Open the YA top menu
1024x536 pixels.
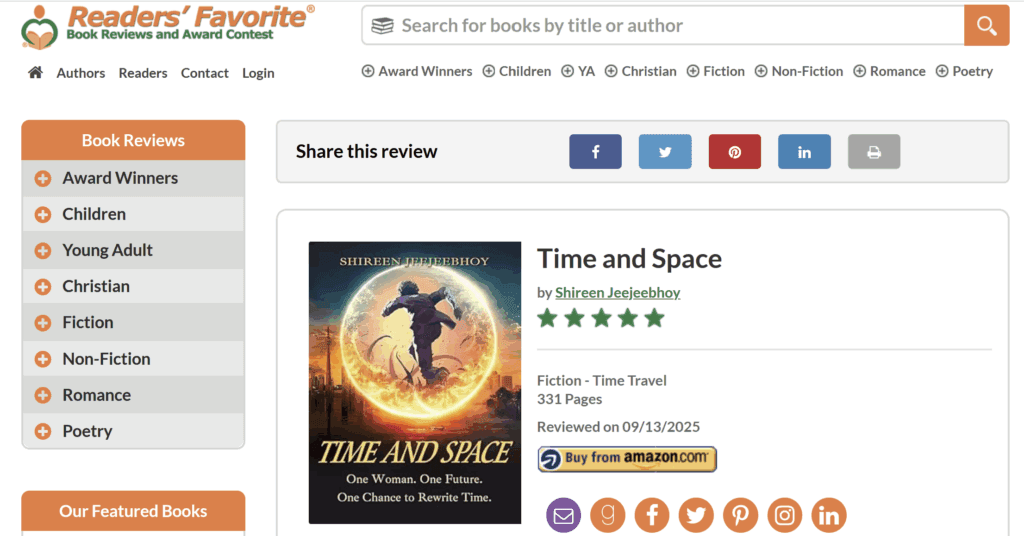[x=578, y=71]
